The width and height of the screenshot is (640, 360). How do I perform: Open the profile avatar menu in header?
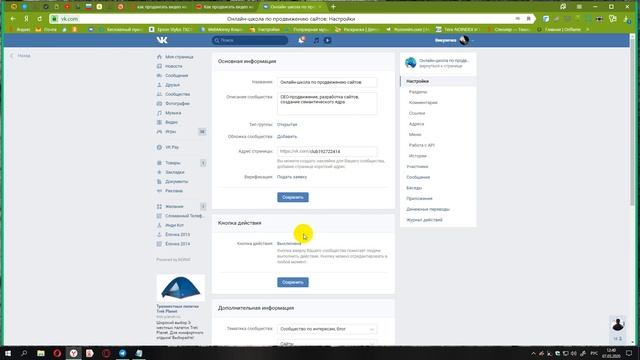click(x=464, y=40)
